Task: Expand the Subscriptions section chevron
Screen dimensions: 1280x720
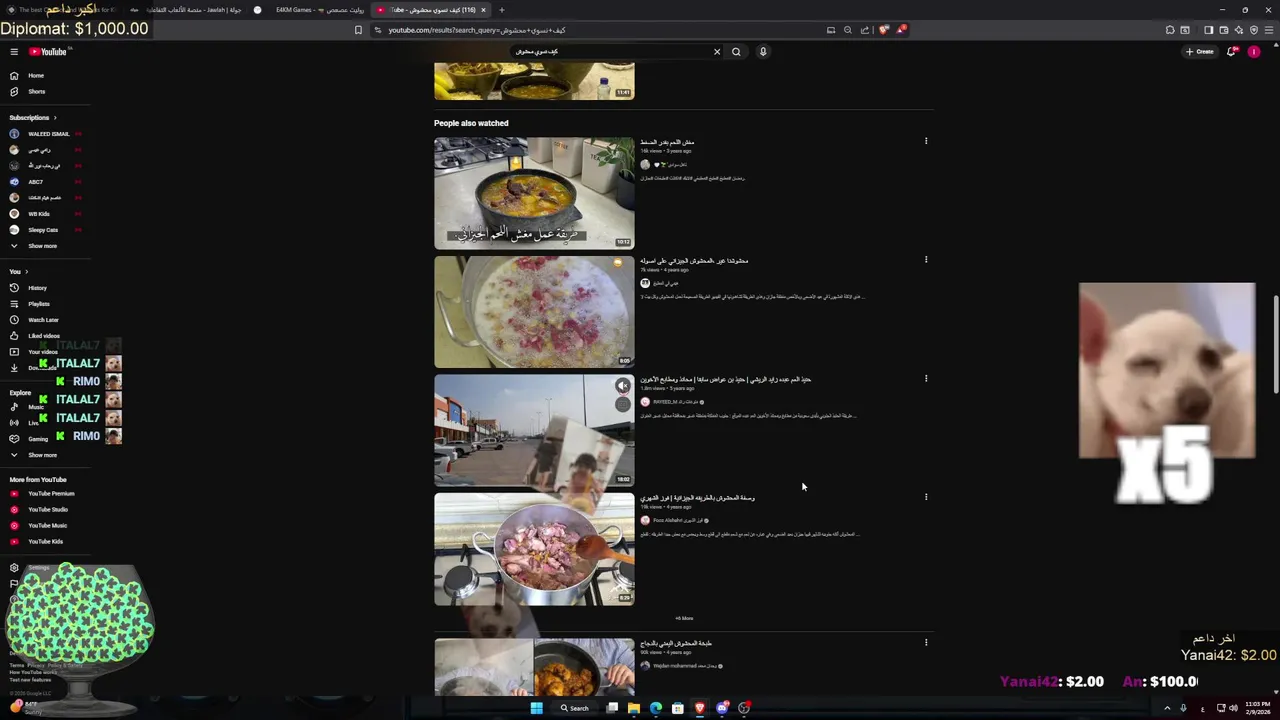Action: (x=55, y=118)
